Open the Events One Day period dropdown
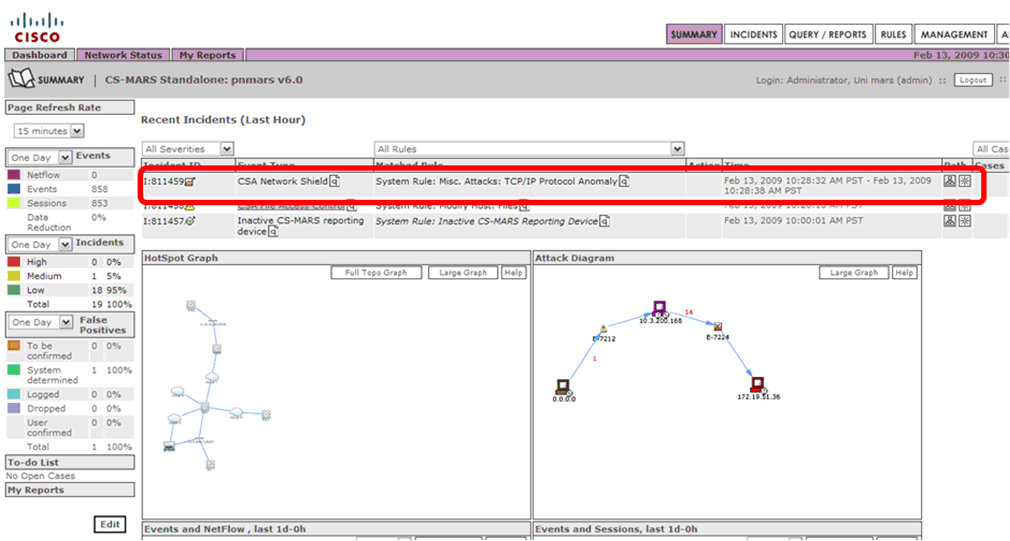The width and height of the screenshot is (1010, 541). tap(39, 157)
